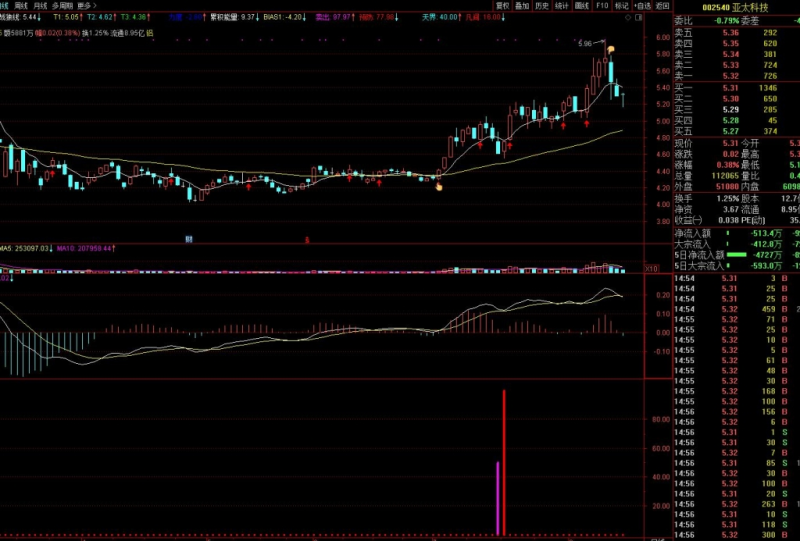Click the 复权 toolbar button
800x541 pixels.
[502, 5]
